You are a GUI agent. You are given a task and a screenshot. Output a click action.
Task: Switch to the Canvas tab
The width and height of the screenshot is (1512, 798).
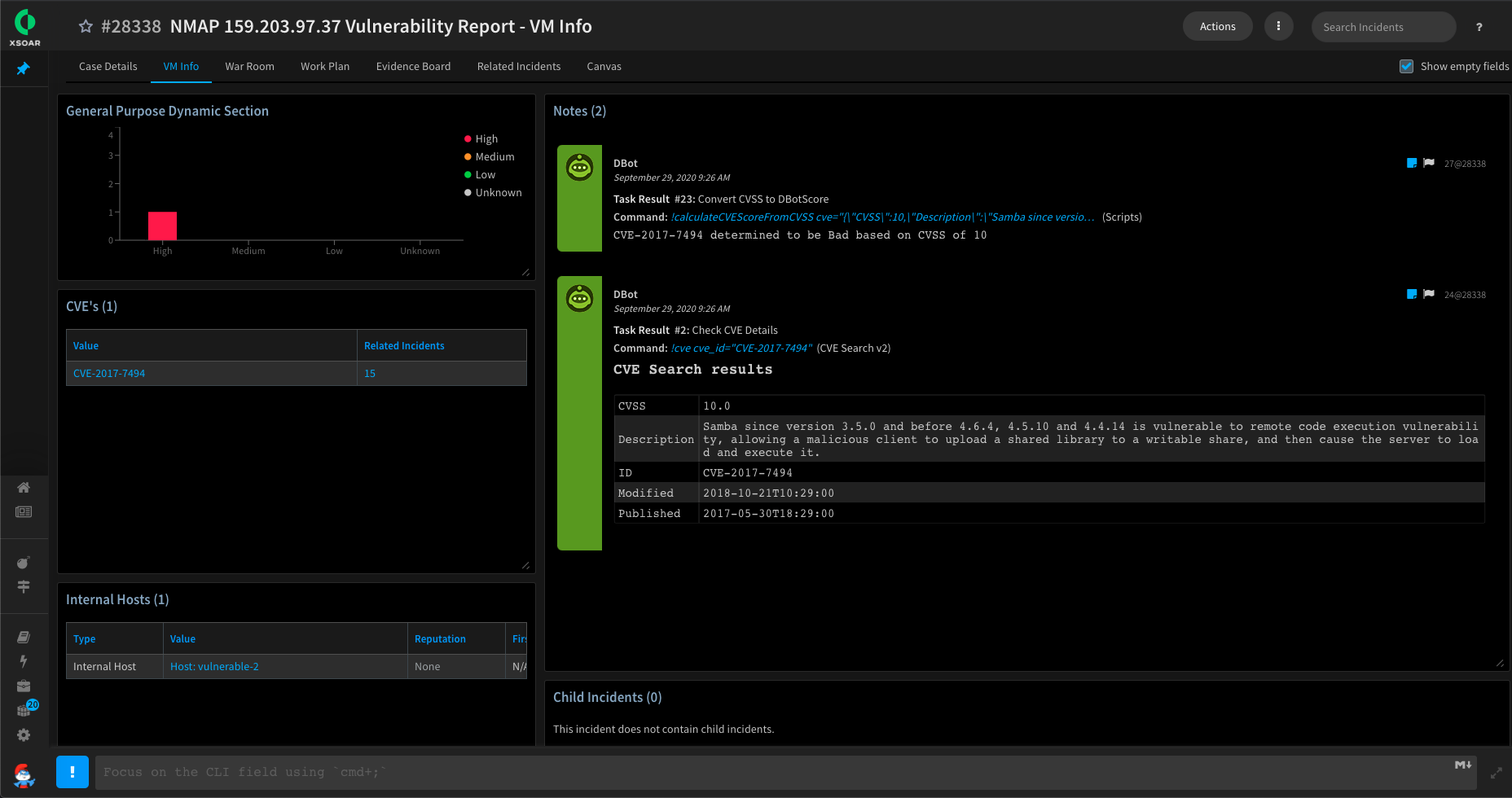pos(604,67)
